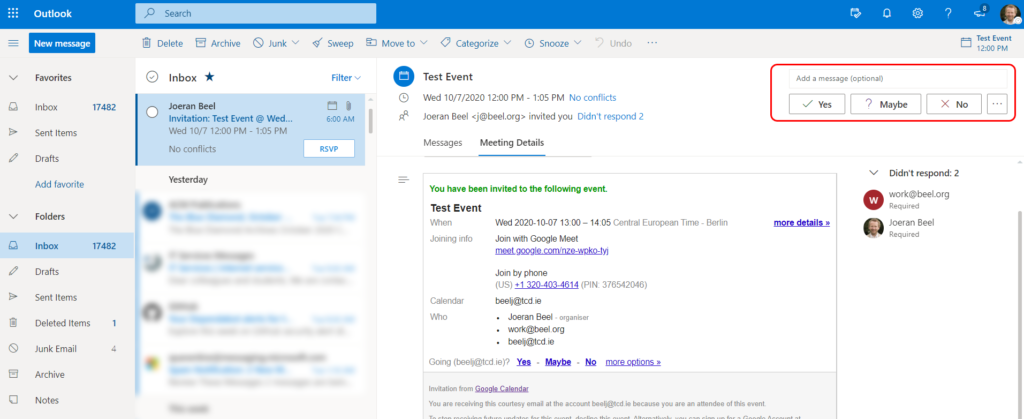Screen dimensions: 1024x419
Task: Toggle the select-all circle beside Inbox heading
Action: 152,77
